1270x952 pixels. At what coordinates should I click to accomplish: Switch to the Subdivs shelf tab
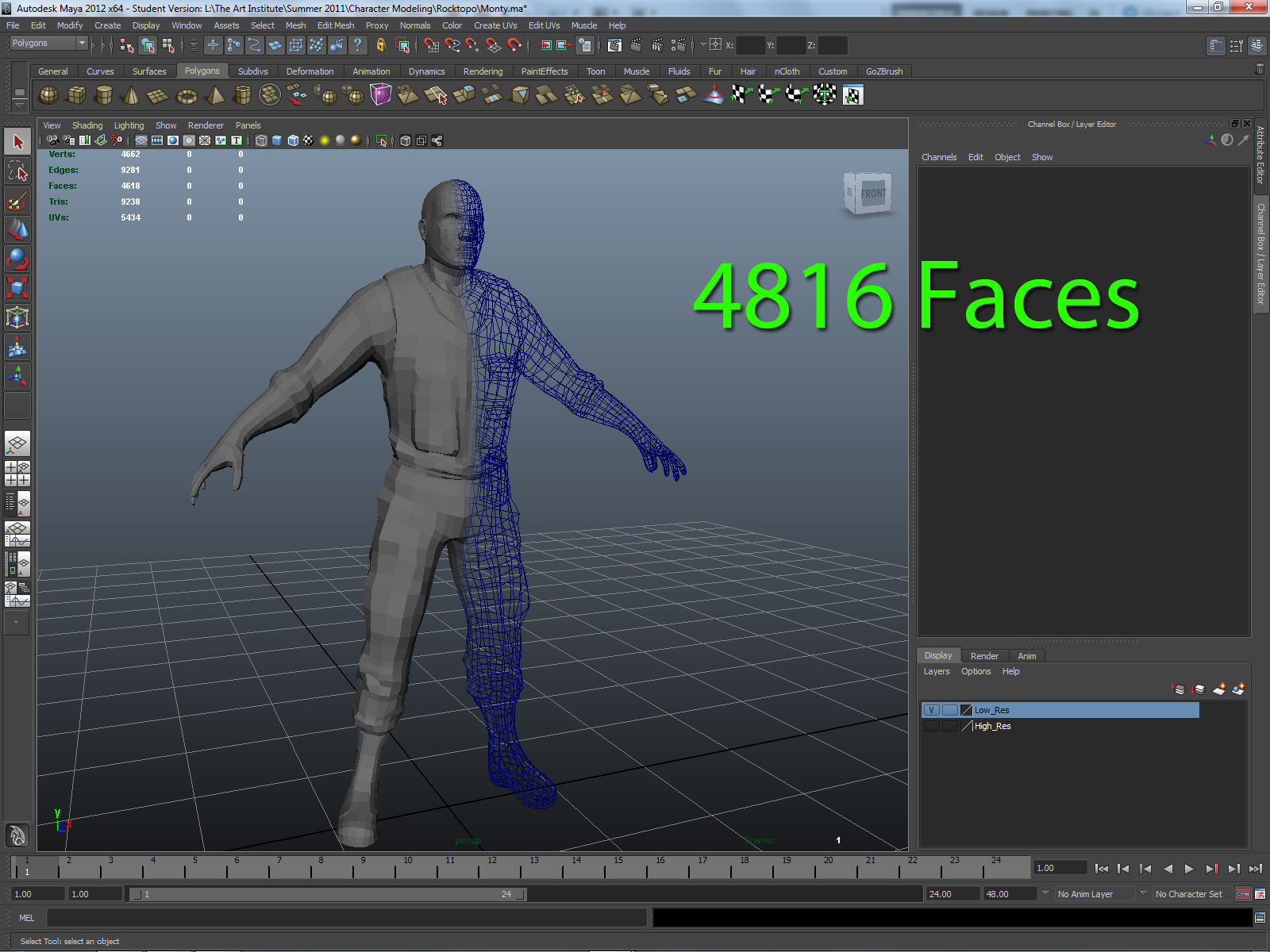click(x=253, y=71)
